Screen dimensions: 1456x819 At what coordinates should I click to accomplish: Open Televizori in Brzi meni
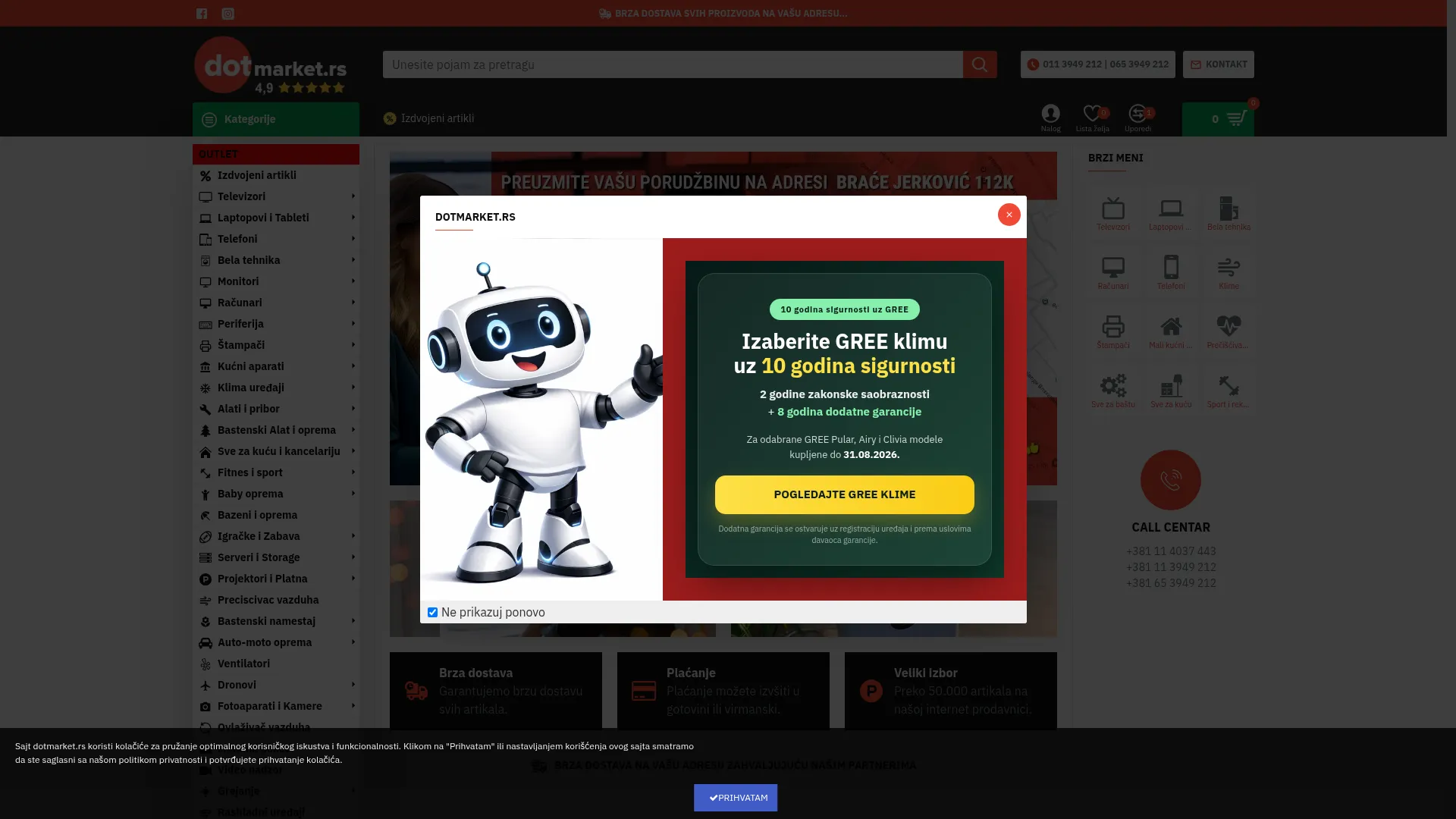(x=1113, y=213)
